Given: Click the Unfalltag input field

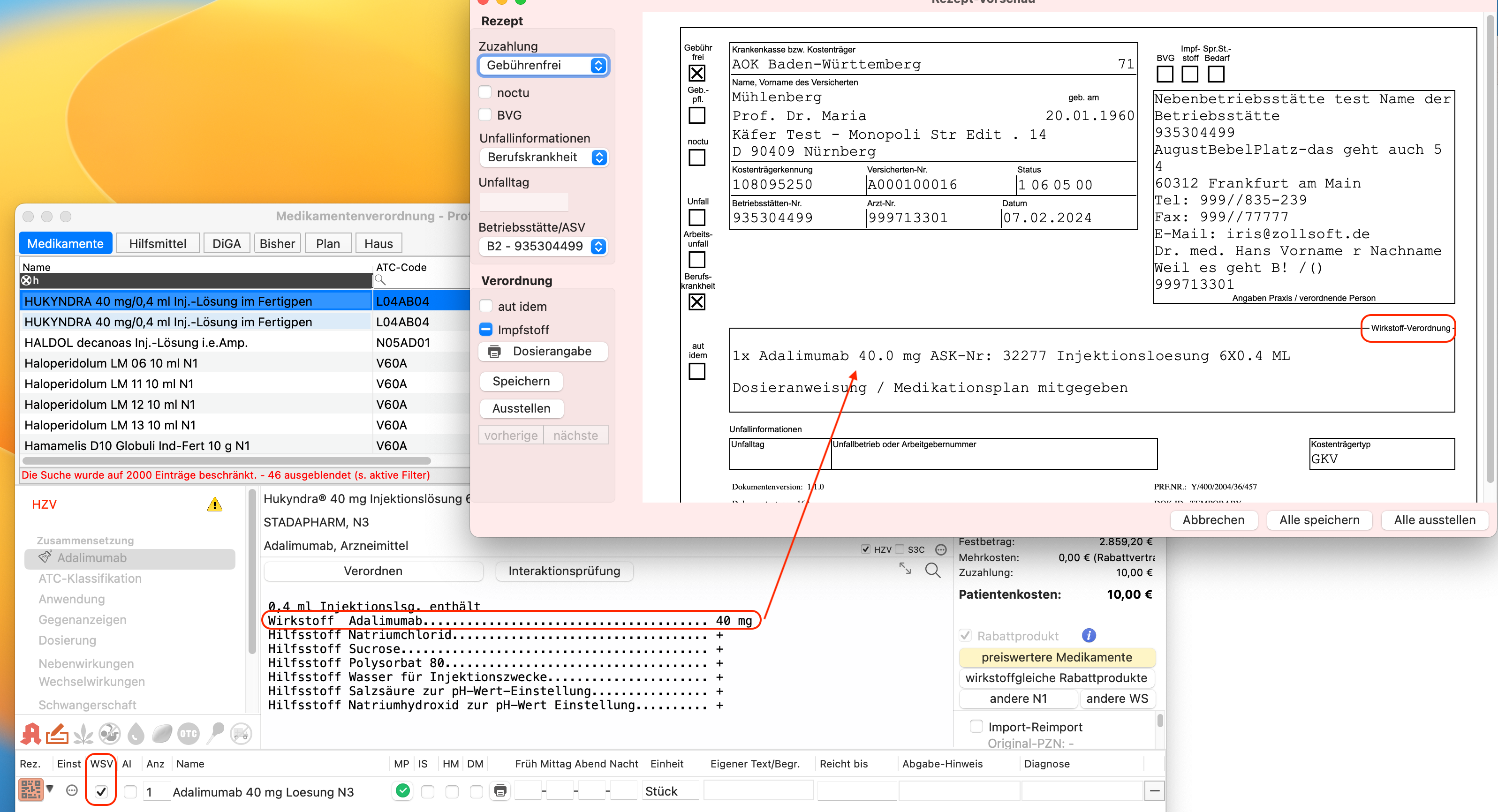Looking at the screenshot, I should [523, 202].
